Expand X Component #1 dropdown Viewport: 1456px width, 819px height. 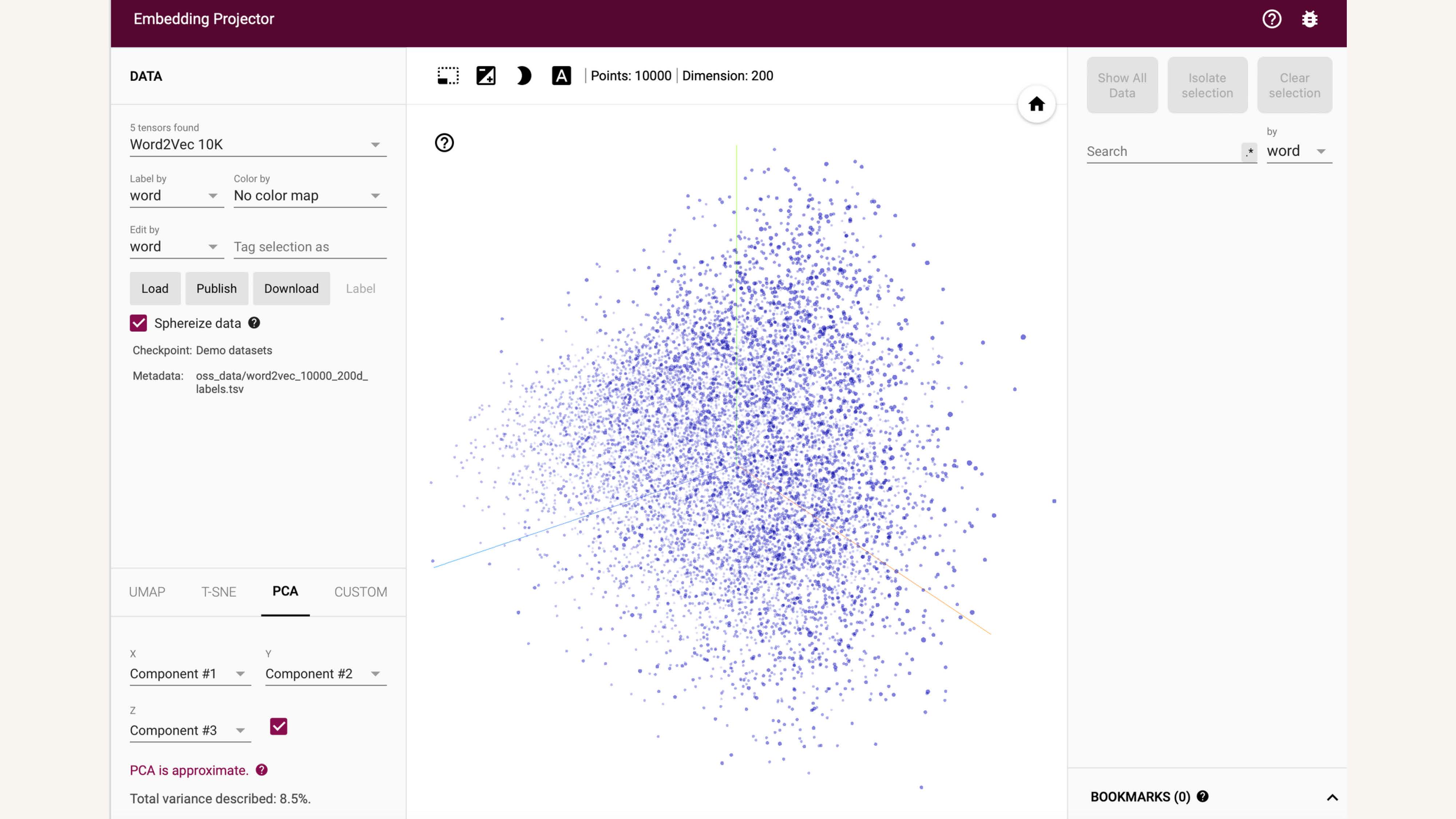point(190,674)
